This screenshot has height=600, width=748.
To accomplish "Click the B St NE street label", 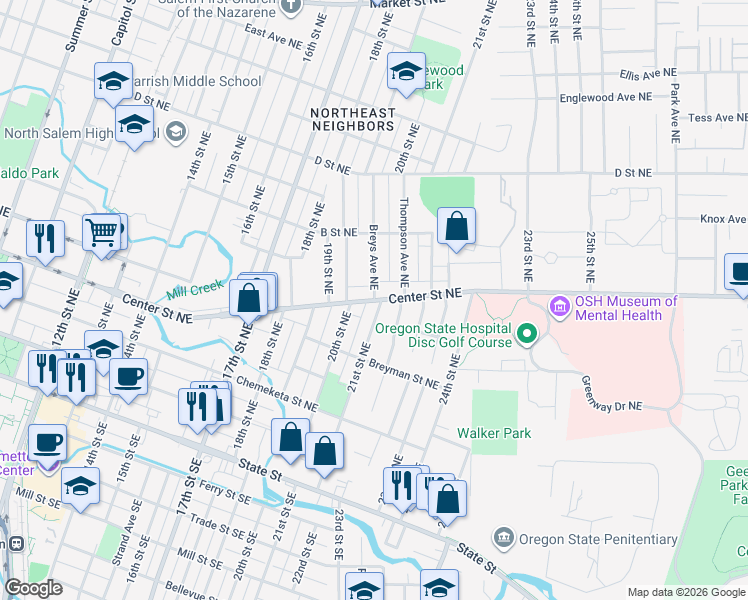I will (x=339, y=232).
